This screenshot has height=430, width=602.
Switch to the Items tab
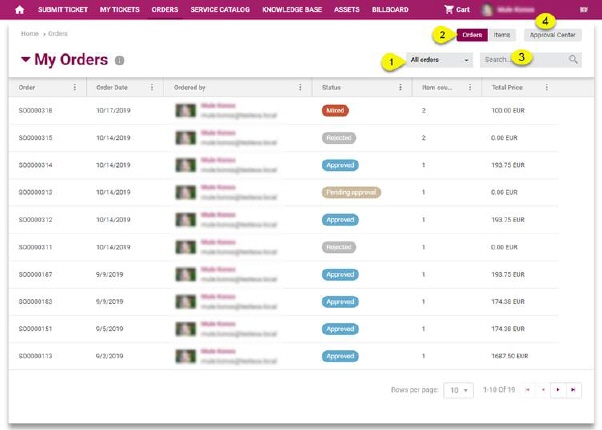(502, 35)
